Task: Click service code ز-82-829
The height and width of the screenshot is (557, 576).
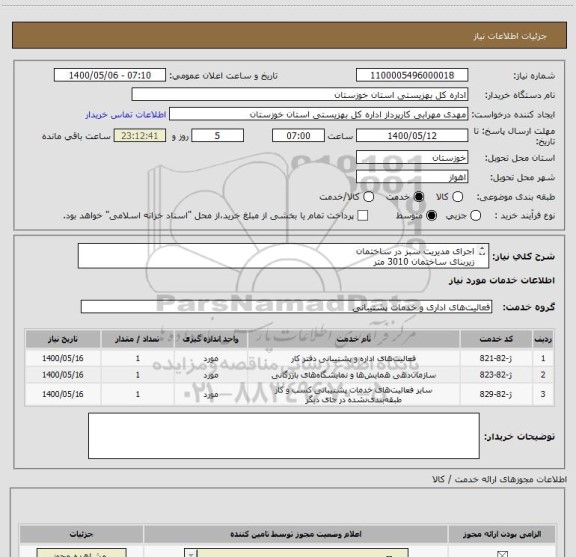Action: click(496, 394)
